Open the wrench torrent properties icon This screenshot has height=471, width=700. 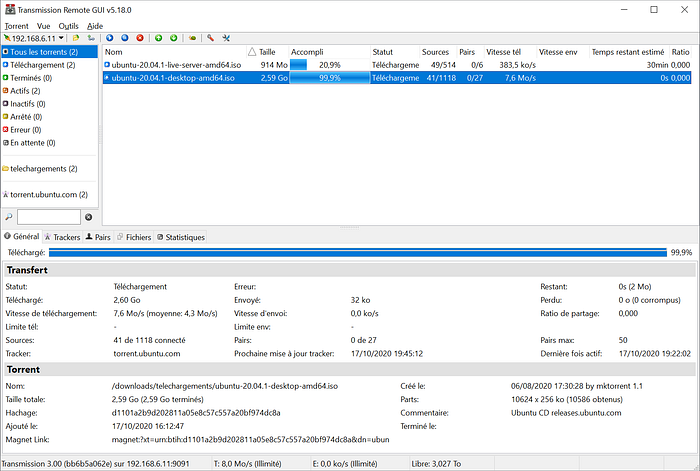point(211,38)
